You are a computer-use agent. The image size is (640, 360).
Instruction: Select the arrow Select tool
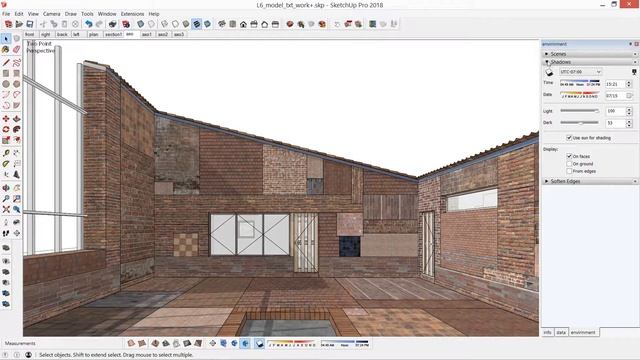(6, 39)
